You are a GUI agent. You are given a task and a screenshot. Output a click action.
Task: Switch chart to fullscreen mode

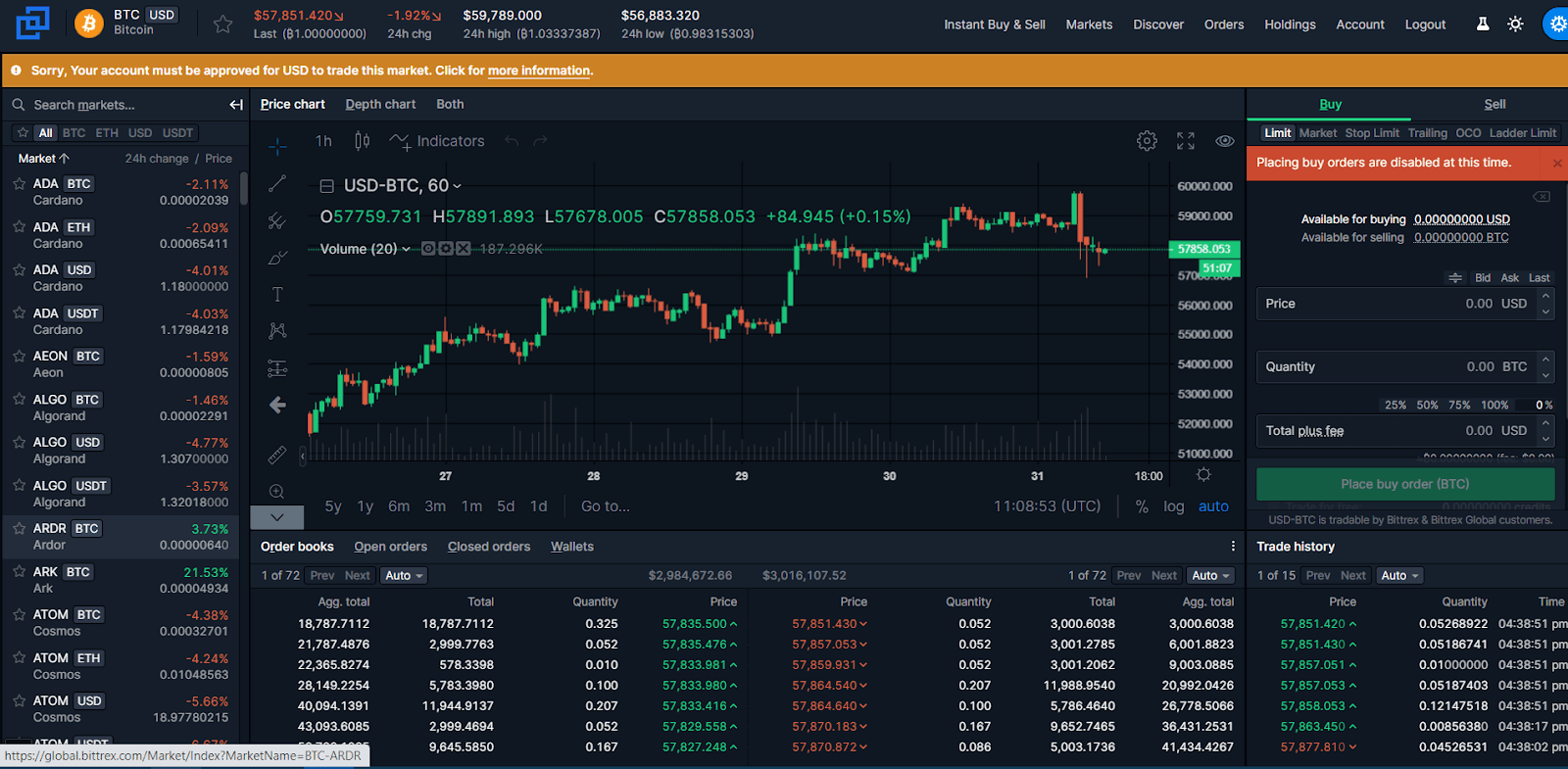click(1186, 141)
